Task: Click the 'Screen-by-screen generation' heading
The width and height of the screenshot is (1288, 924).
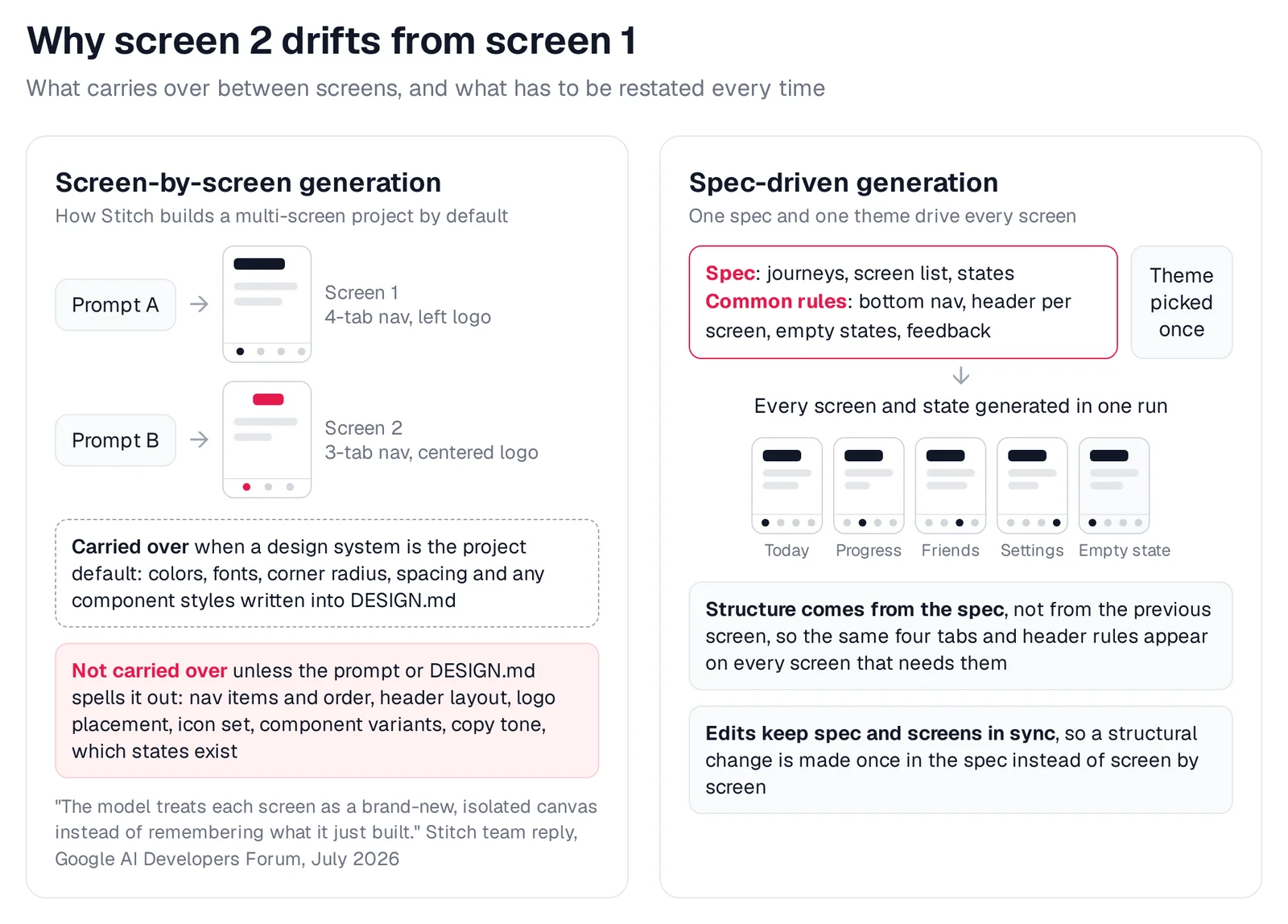Action: point(248,183)
